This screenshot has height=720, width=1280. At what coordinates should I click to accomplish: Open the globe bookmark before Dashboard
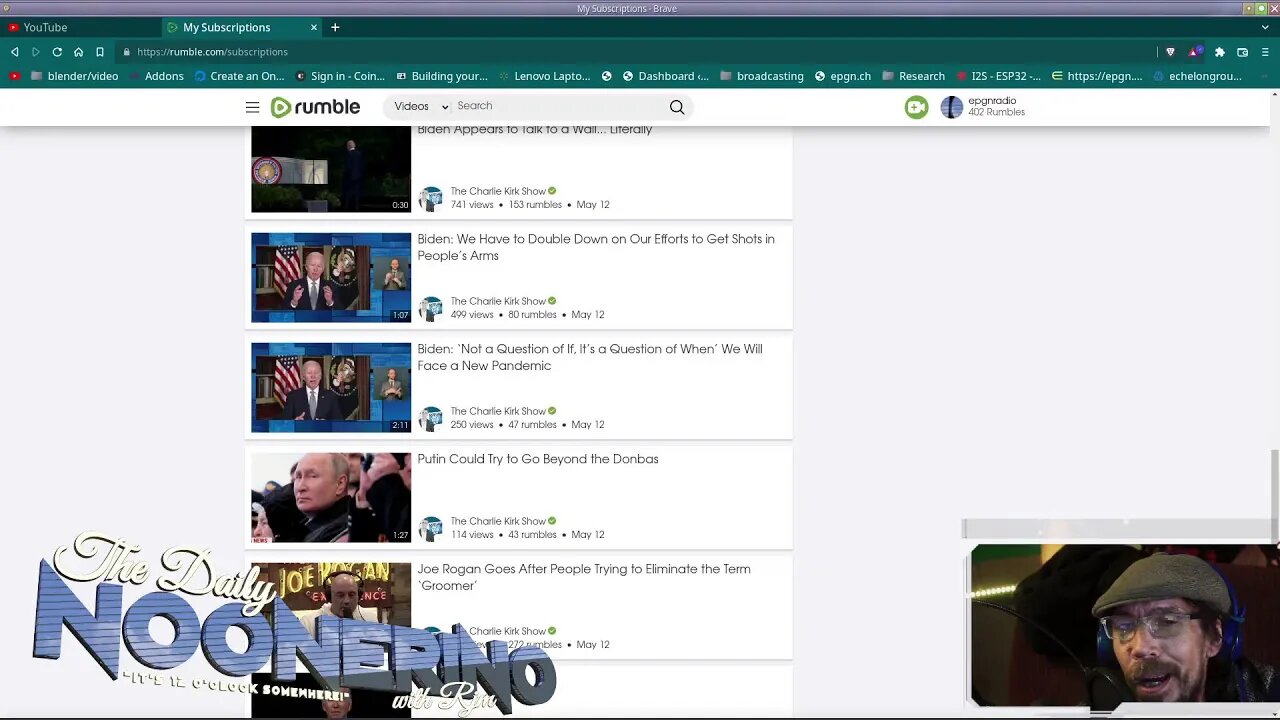click(x=628, y=76)
